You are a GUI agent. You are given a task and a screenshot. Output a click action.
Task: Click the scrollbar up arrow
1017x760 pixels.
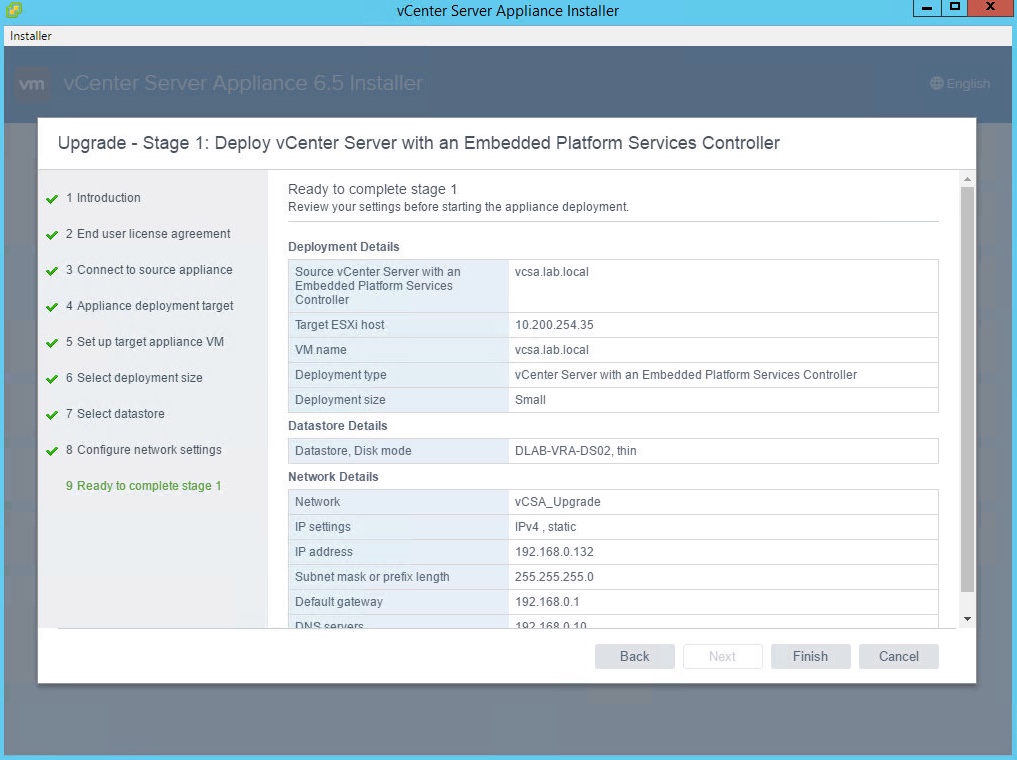967,179
